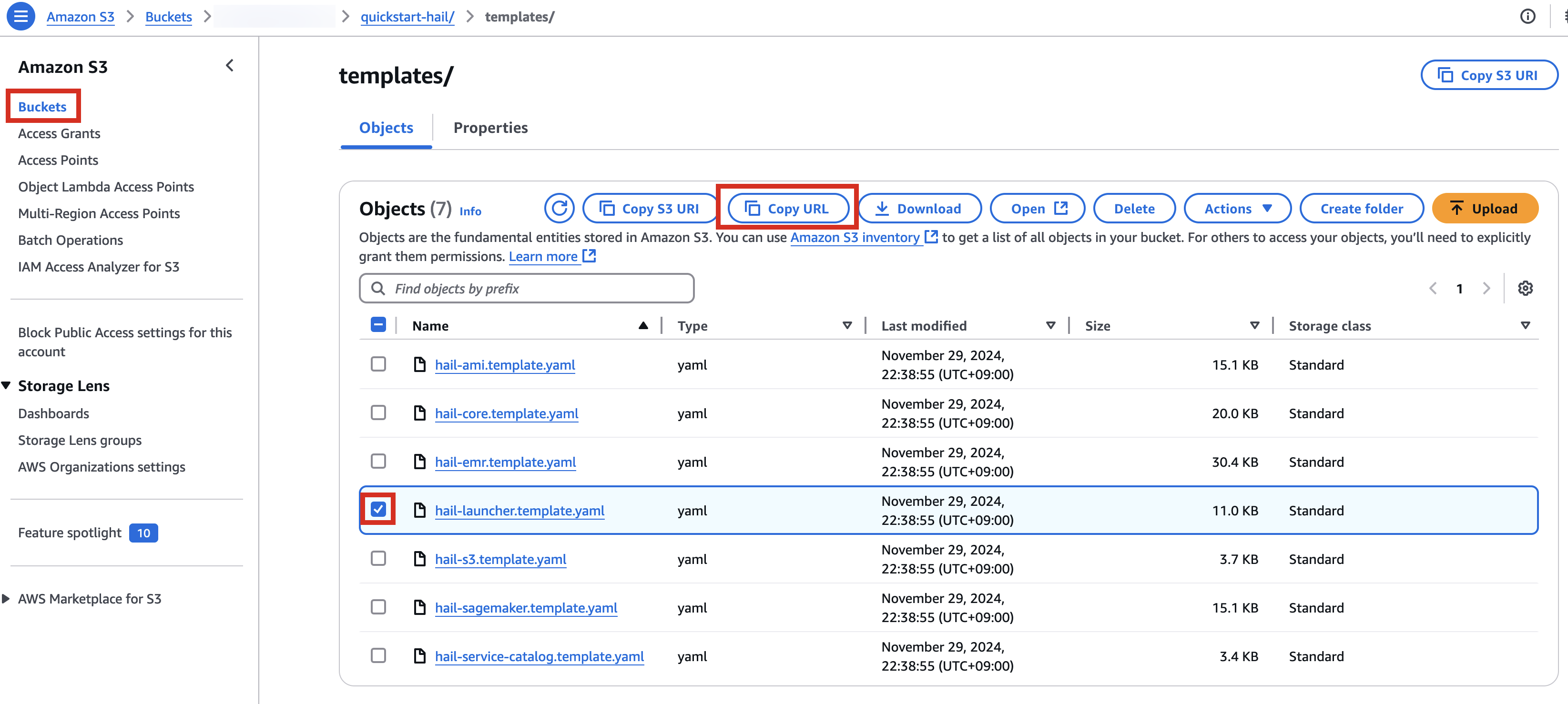Expand AWS Marketplace for S3 section
This screenshot has width=1568, height=704.
coord(6,599)
